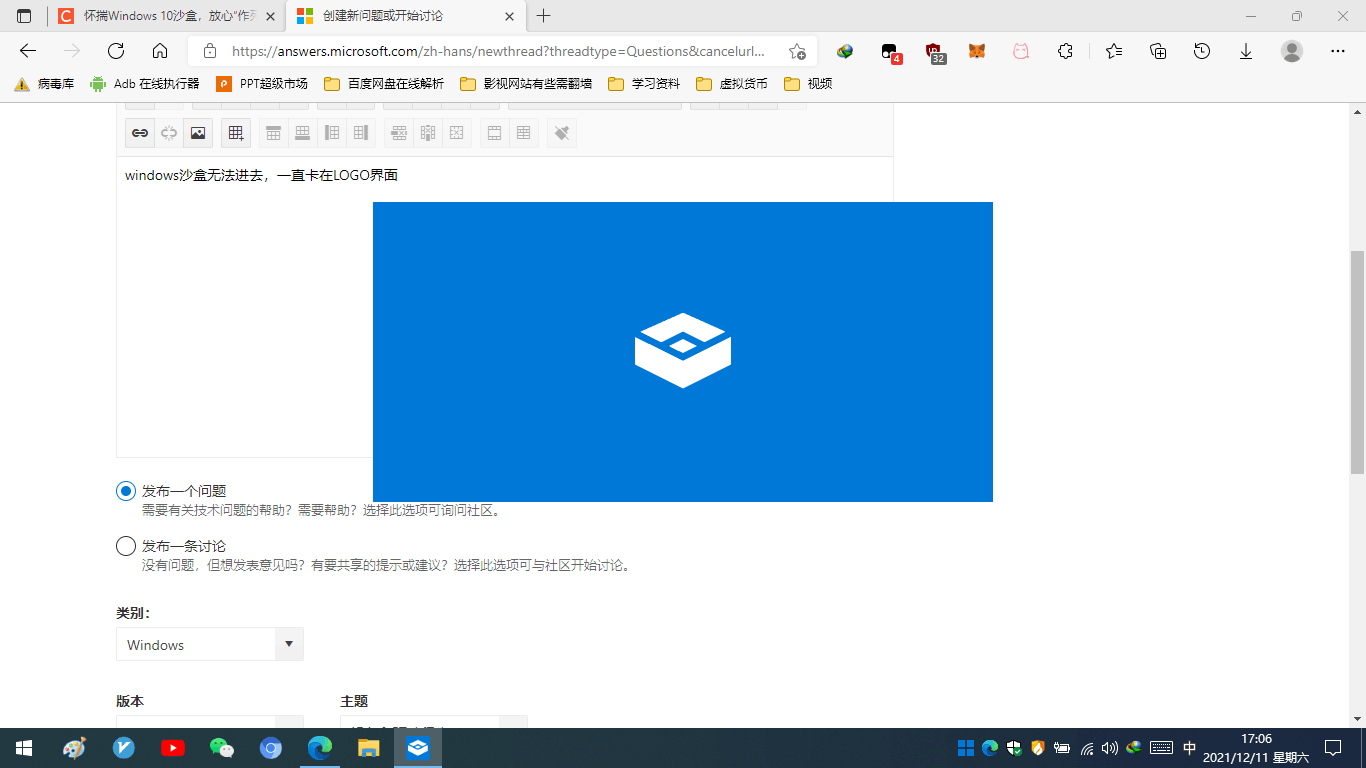The height and width of the screenshot is (768, 1366).
Task: Open the Adb 在线执行器 bookmark
Action: point(144,84)
